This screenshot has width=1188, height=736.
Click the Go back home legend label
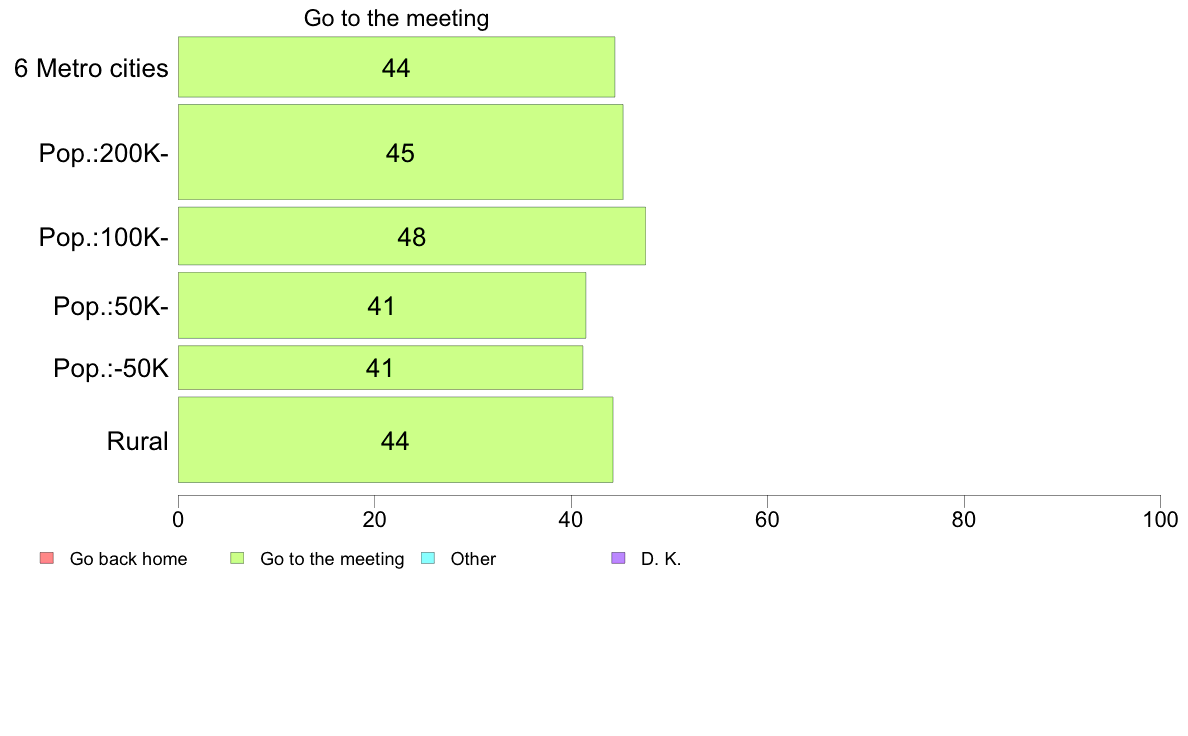pos(128,559)
